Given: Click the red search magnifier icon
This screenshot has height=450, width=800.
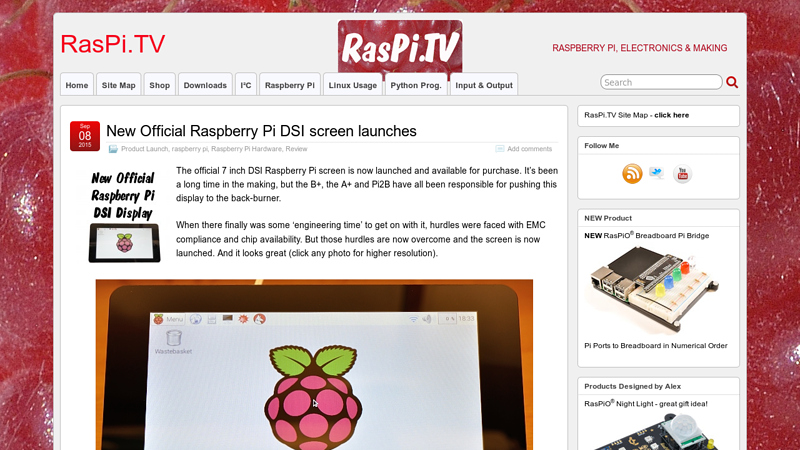Looking at the screenshot, I should [732, 82].
